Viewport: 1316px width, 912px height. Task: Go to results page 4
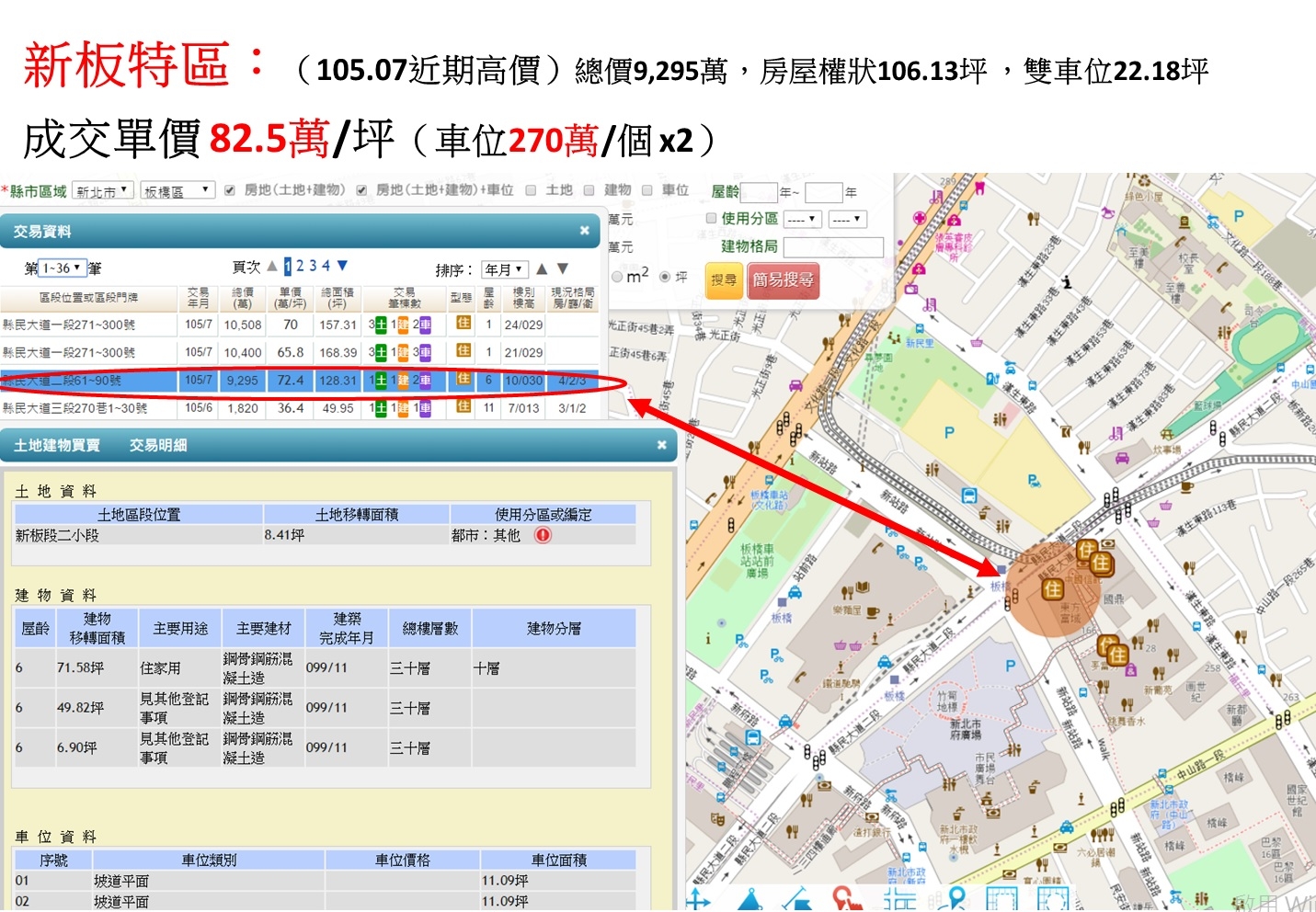pyautogui.click(x=326, y=267)
